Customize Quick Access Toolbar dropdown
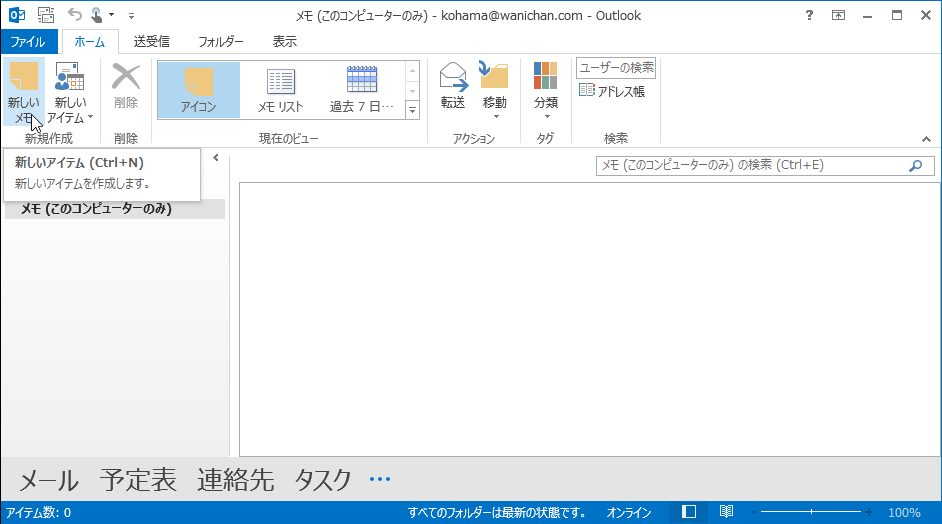This screenshot has height=524, width=942. tap(132, 16)
